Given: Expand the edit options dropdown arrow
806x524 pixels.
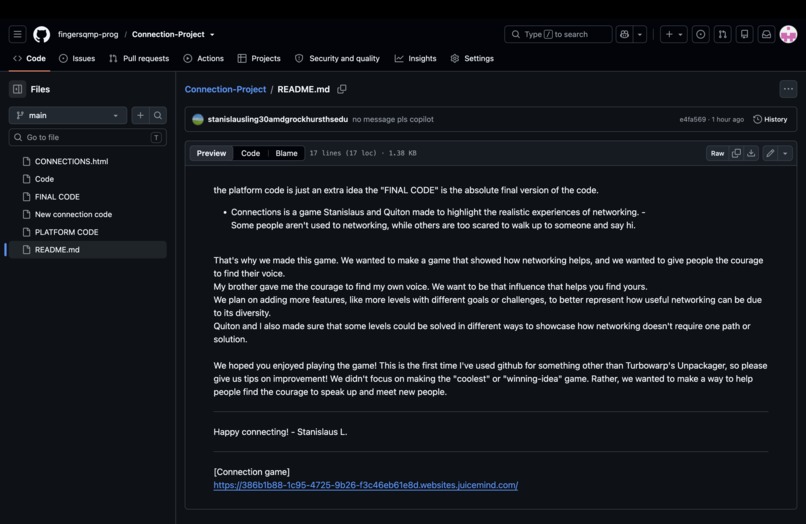Looking at the screenshot, I should coord(785,153).
